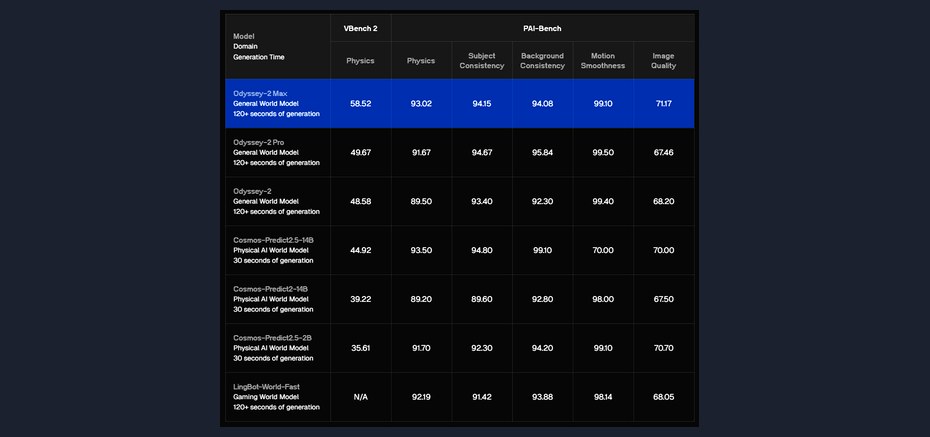Image resolution: width=930 pixels, height=437 pixels.
Task: Click the 70.70 Image Quality value
Action: (x=663, y=348)
